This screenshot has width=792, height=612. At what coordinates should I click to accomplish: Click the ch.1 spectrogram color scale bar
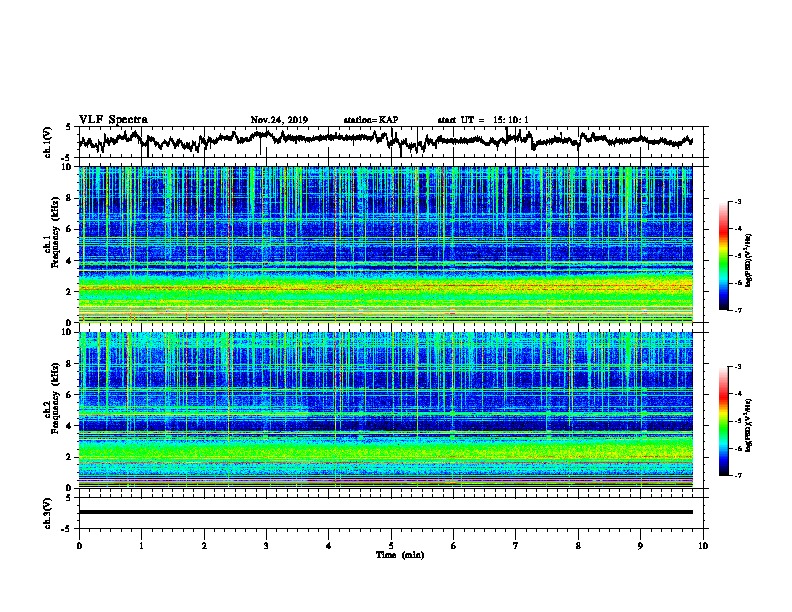[724, 256]
